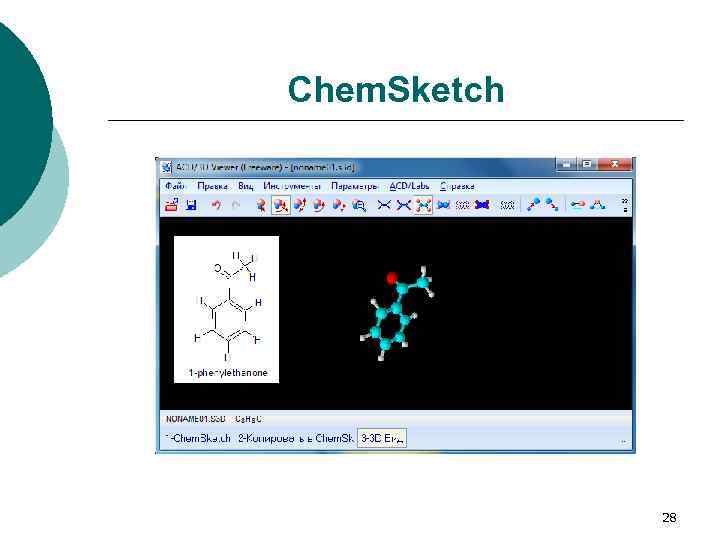The width and height of the screenshot is (720, 540).
Task: Start Auto Rotate animation icon
Action: click(533, 204)
